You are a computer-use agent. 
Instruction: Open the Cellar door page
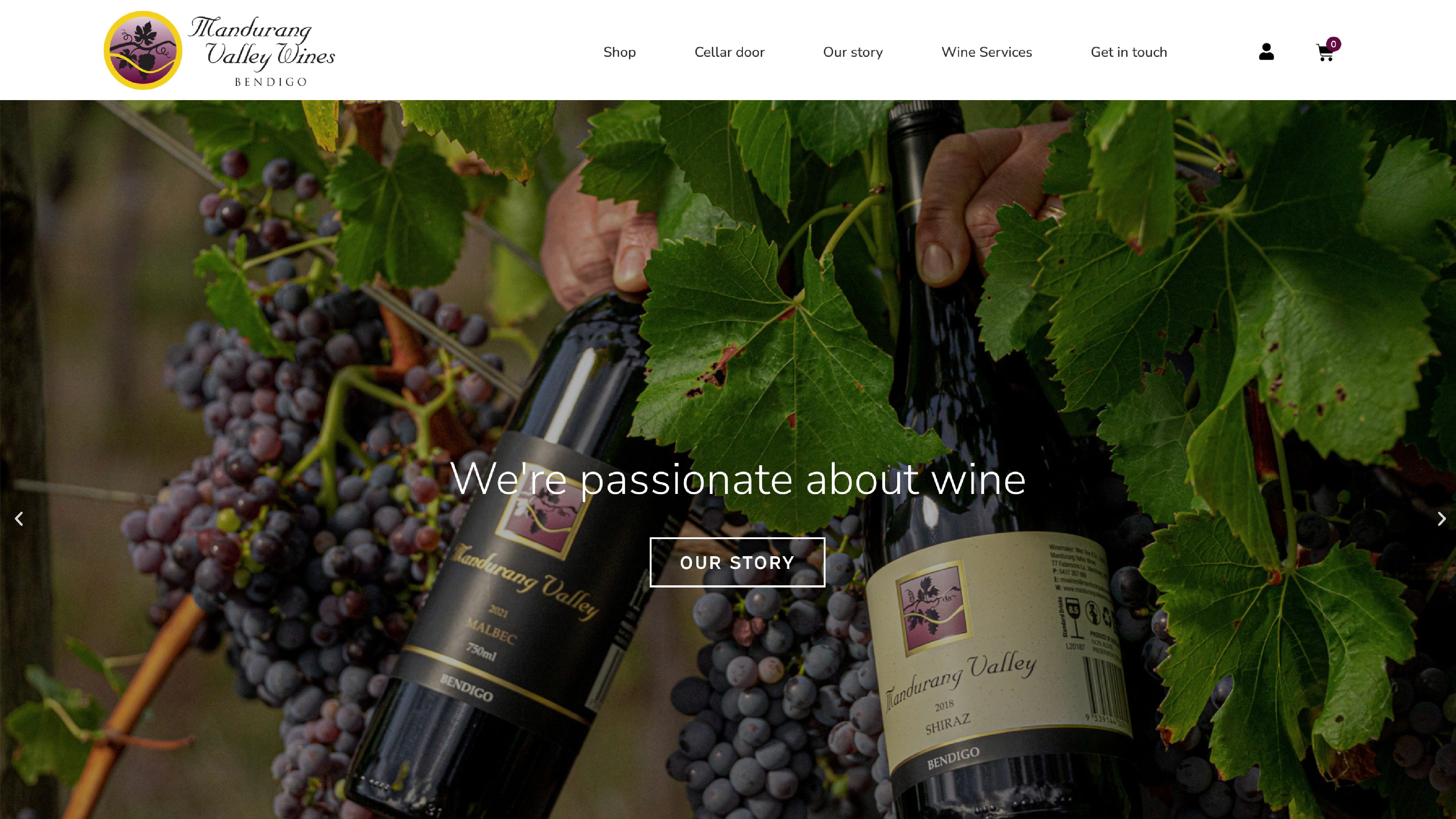click(729, 52)
